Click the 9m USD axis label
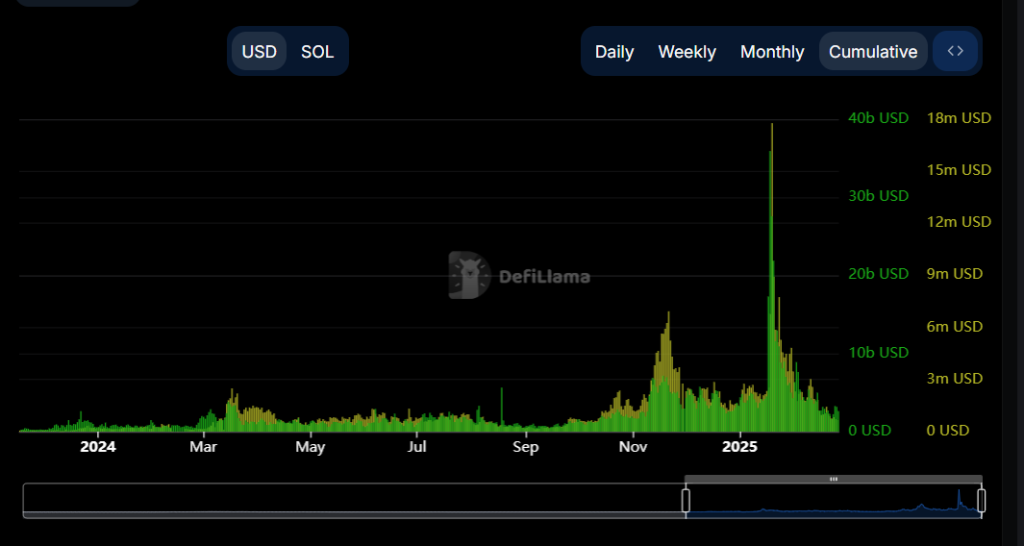Screen dimensions: 1024x546 click(954, 274)
